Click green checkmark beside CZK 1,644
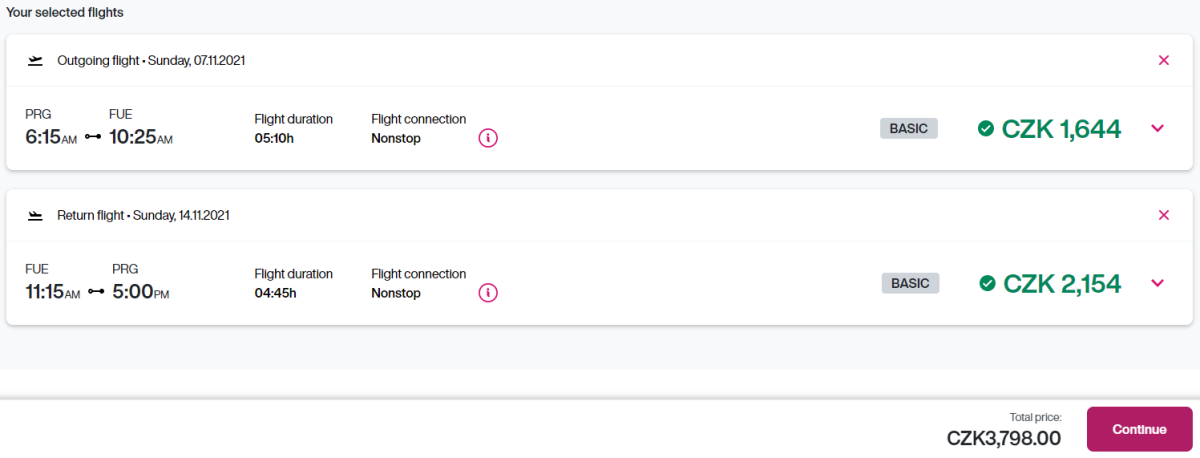Image resolution: width=1200 pixels, height=458 pixels. [986, 128]
